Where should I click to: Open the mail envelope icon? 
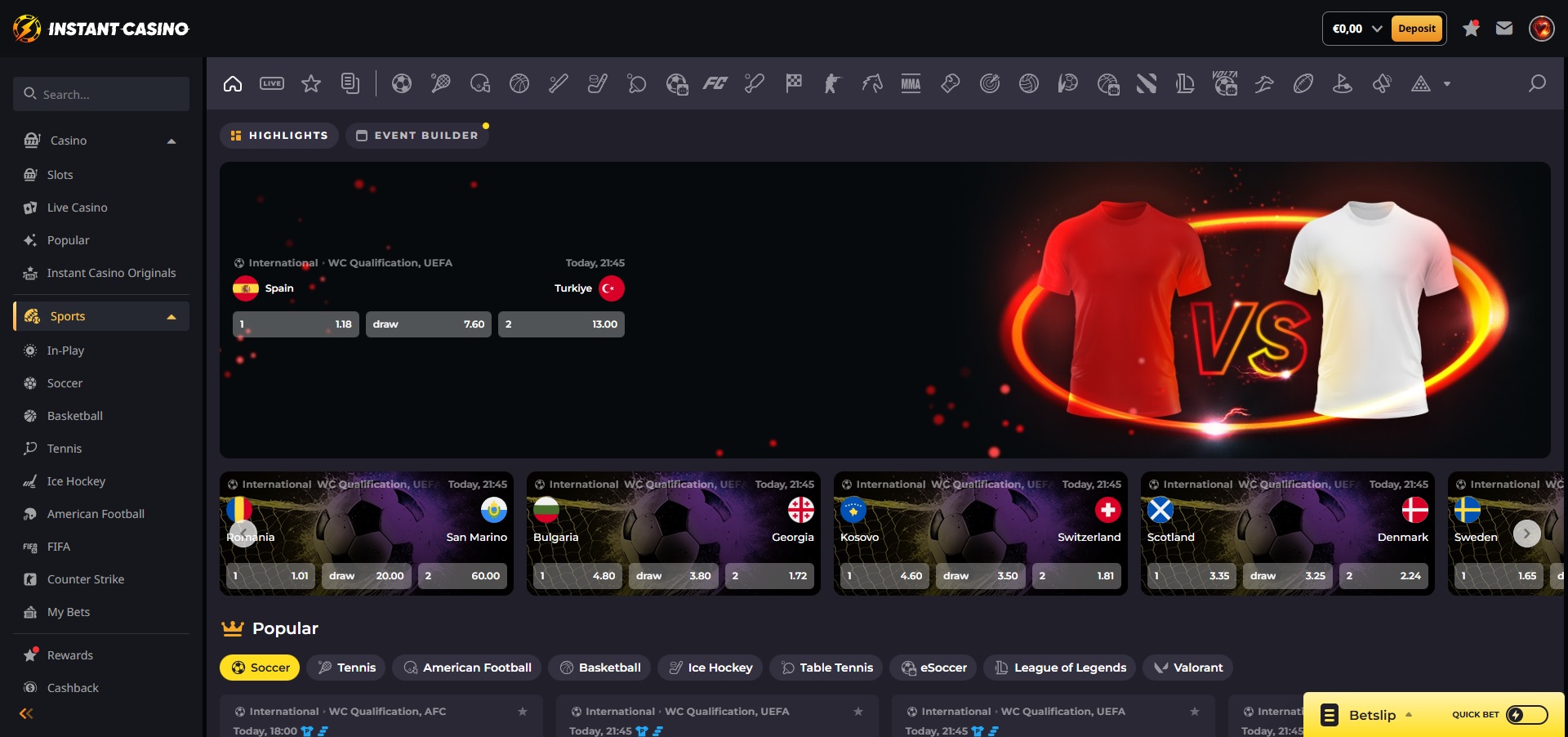1504,29
